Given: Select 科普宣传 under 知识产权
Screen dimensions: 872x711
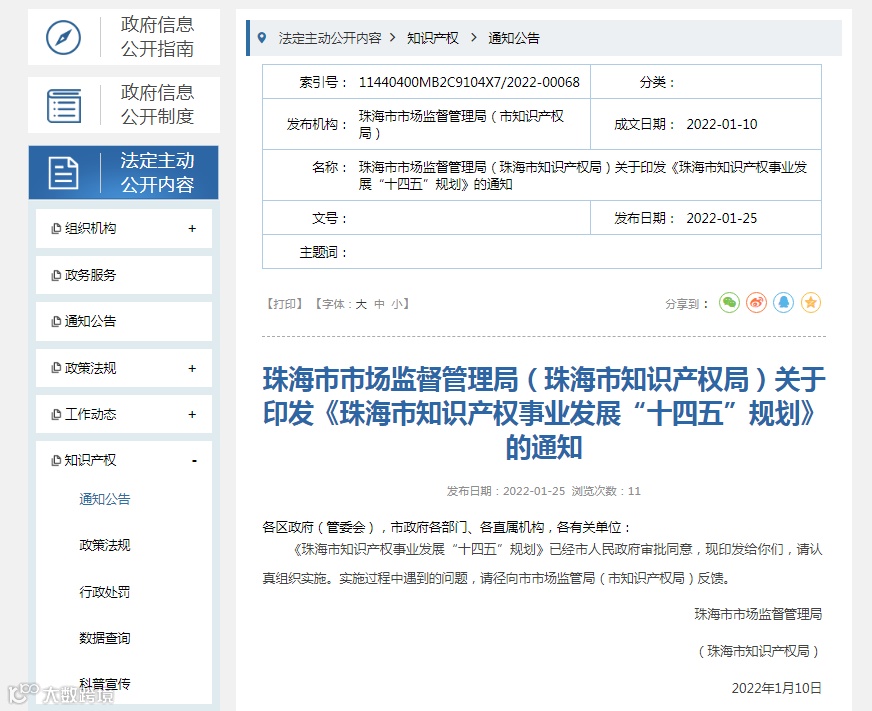Looking at the screenshot, I should tap(105, 684).
